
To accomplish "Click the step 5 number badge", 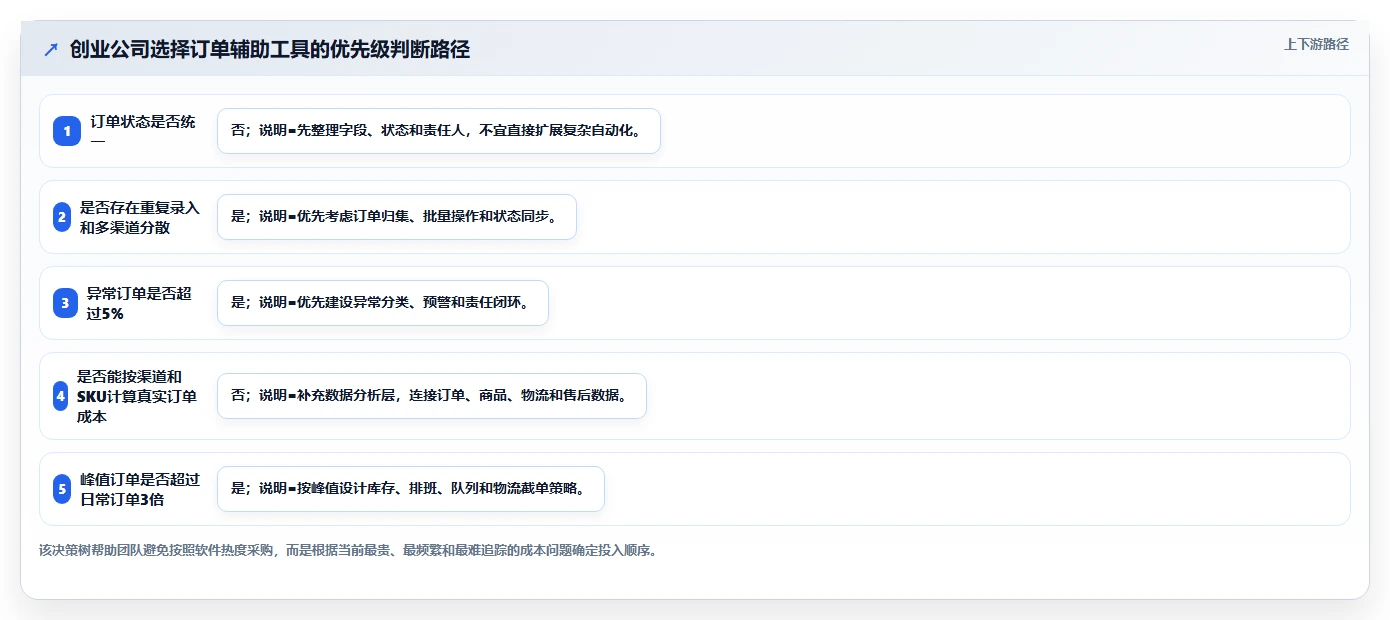I will point(62,489).
